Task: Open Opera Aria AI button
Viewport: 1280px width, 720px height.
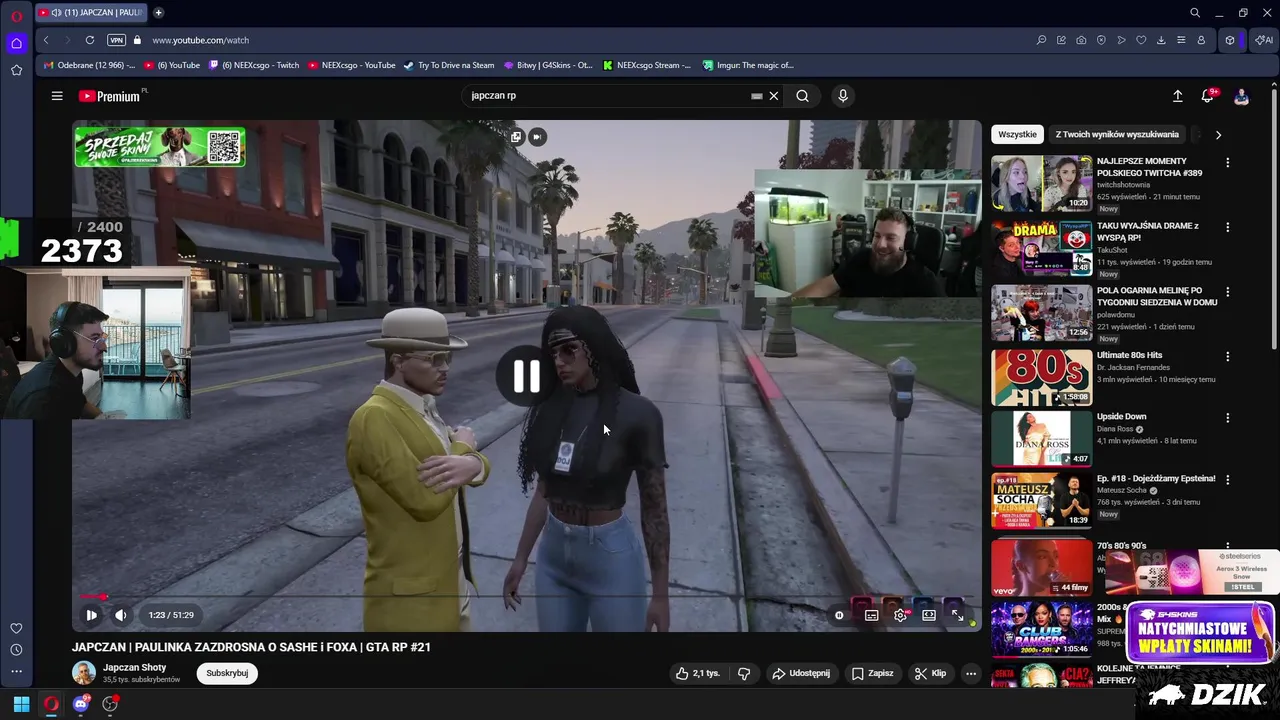Action: pos(1264,40)
